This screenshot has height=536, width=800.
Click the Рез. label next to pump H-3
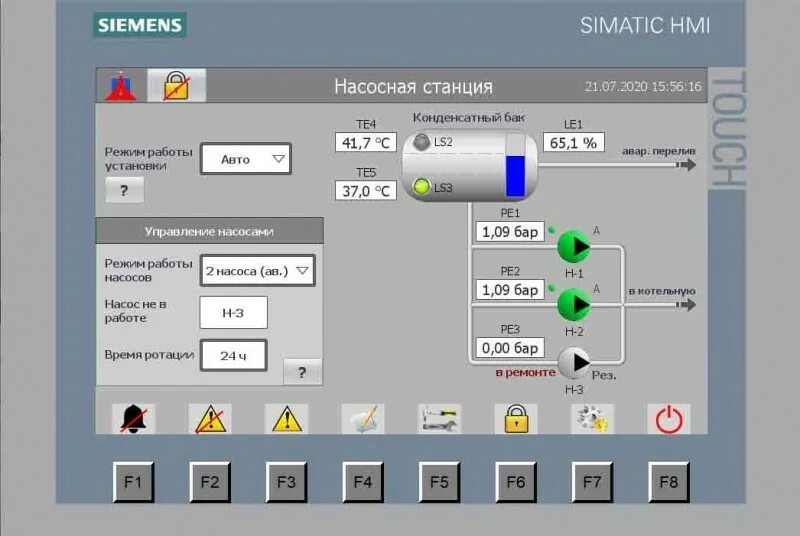pyautogui.click(x=604, y=375)
